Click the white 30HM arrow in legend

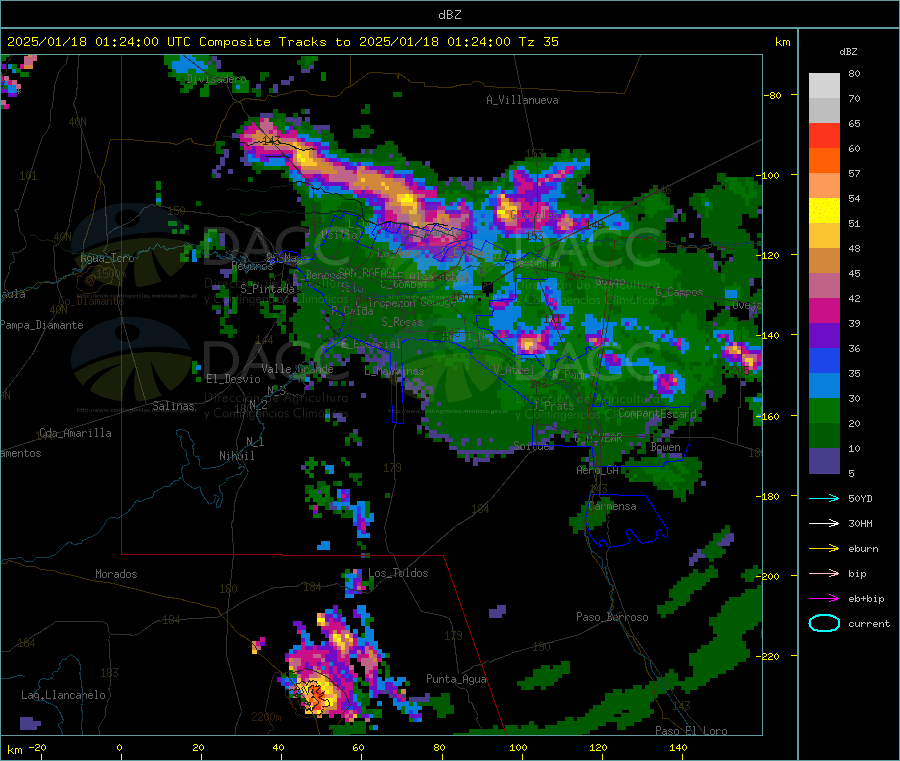click(x=824, y=523)
